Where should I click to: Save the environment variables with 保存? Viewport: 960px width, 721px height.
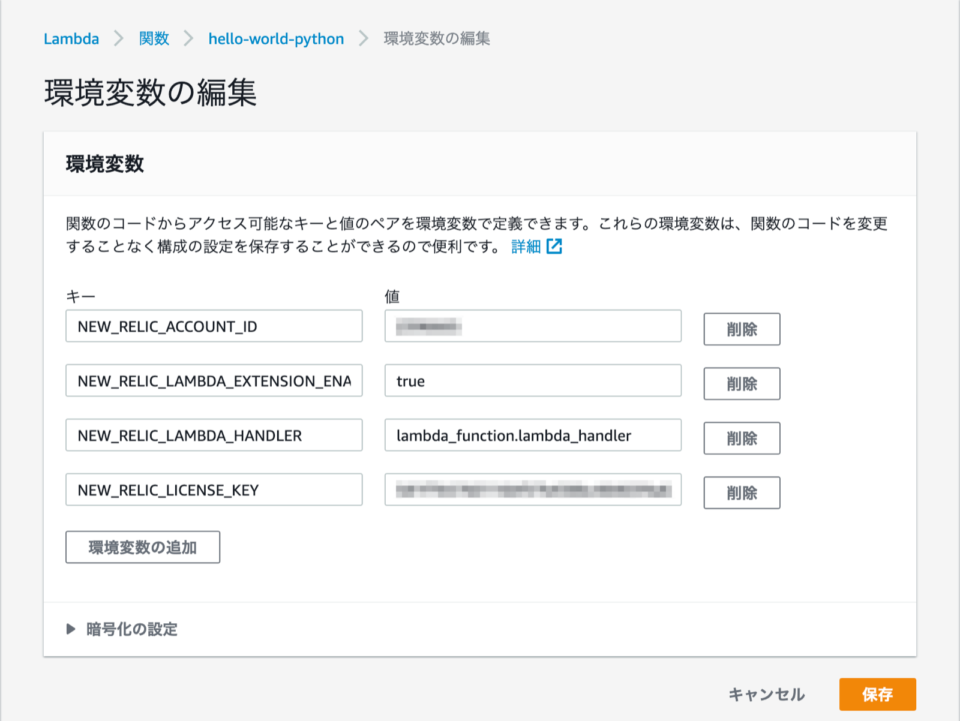coord(878,693)
